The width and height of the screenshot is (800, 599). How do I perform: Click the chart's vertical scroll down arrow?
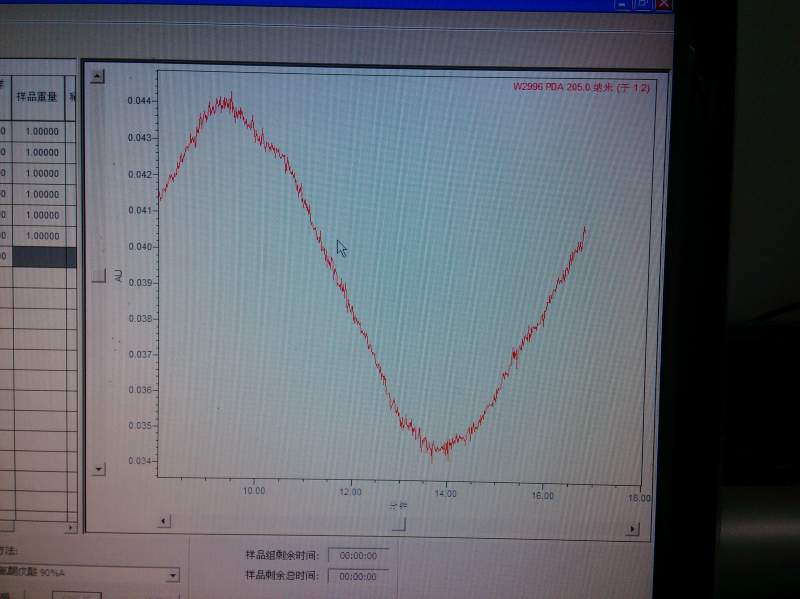98,468
